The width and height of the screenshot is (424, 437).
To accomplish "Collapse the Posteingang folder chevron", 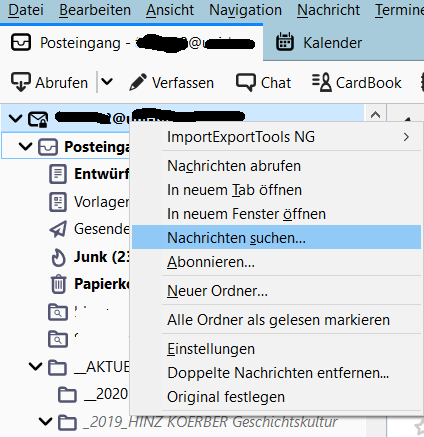I will coord(25,146).
